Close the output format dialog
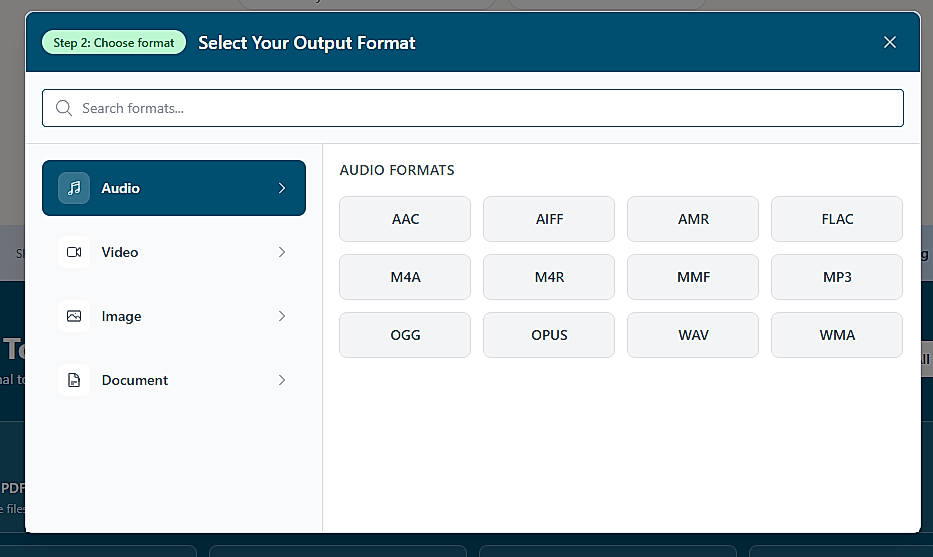This screenshot has width=933, height=557. [x=890, y=42]
